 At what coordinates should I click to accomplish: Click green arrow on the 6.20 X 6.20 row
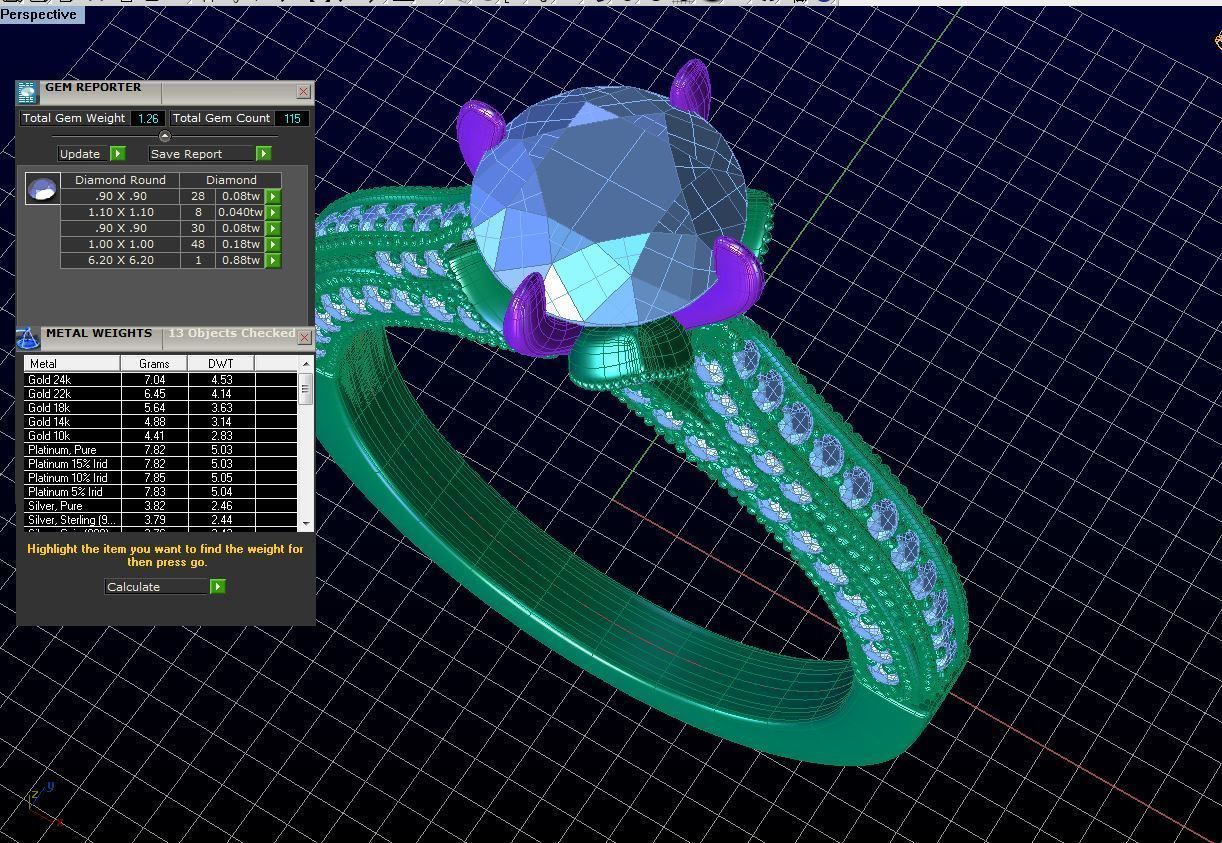point(272,260)
